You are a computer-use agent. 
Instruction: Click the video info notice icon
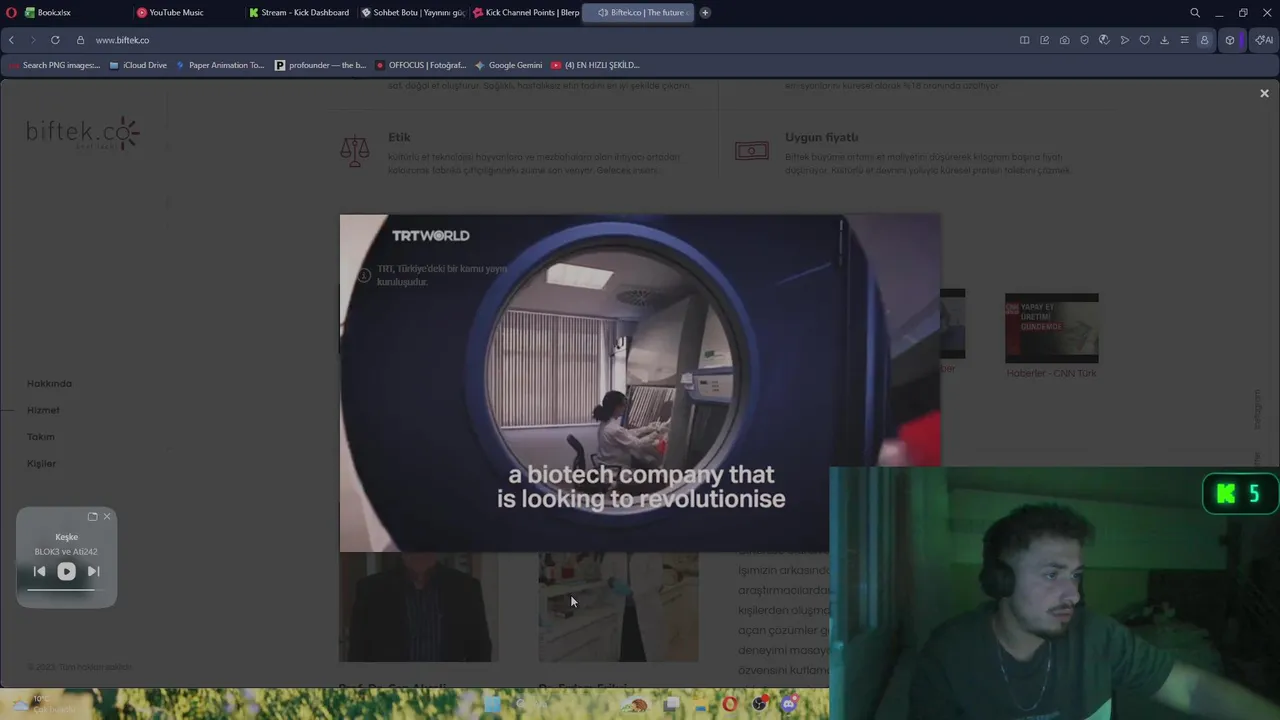click(x=364, y=275)
